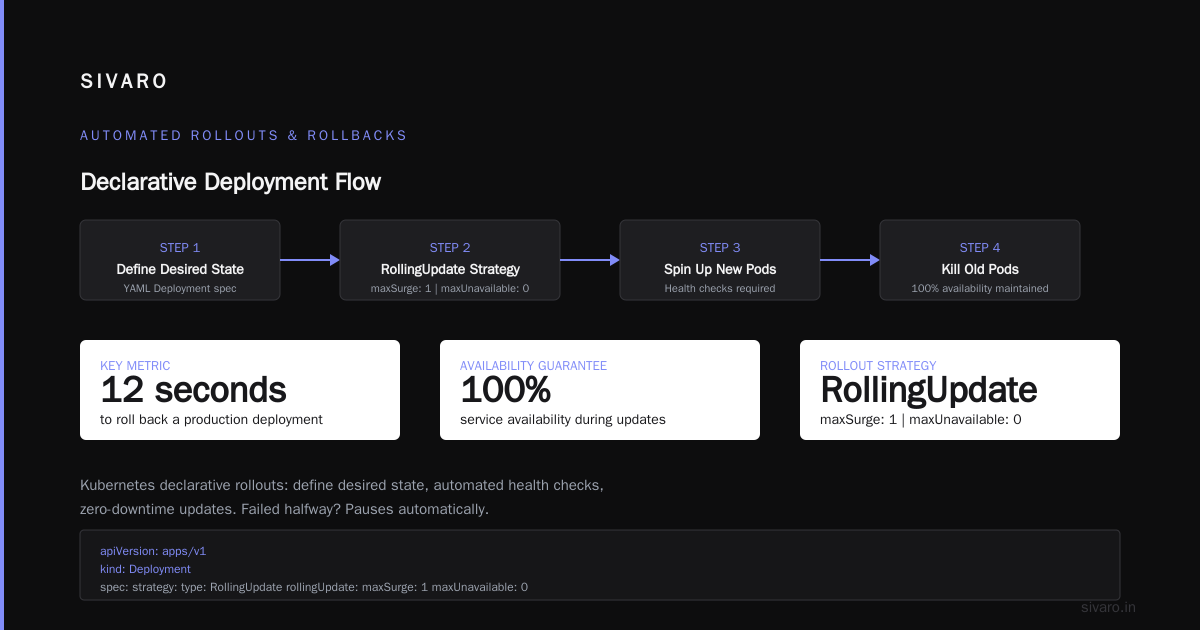Viewport: 1200px width, 630px height.
Task: Click the spec: strategy code line
Action: (x=314, y=587)
